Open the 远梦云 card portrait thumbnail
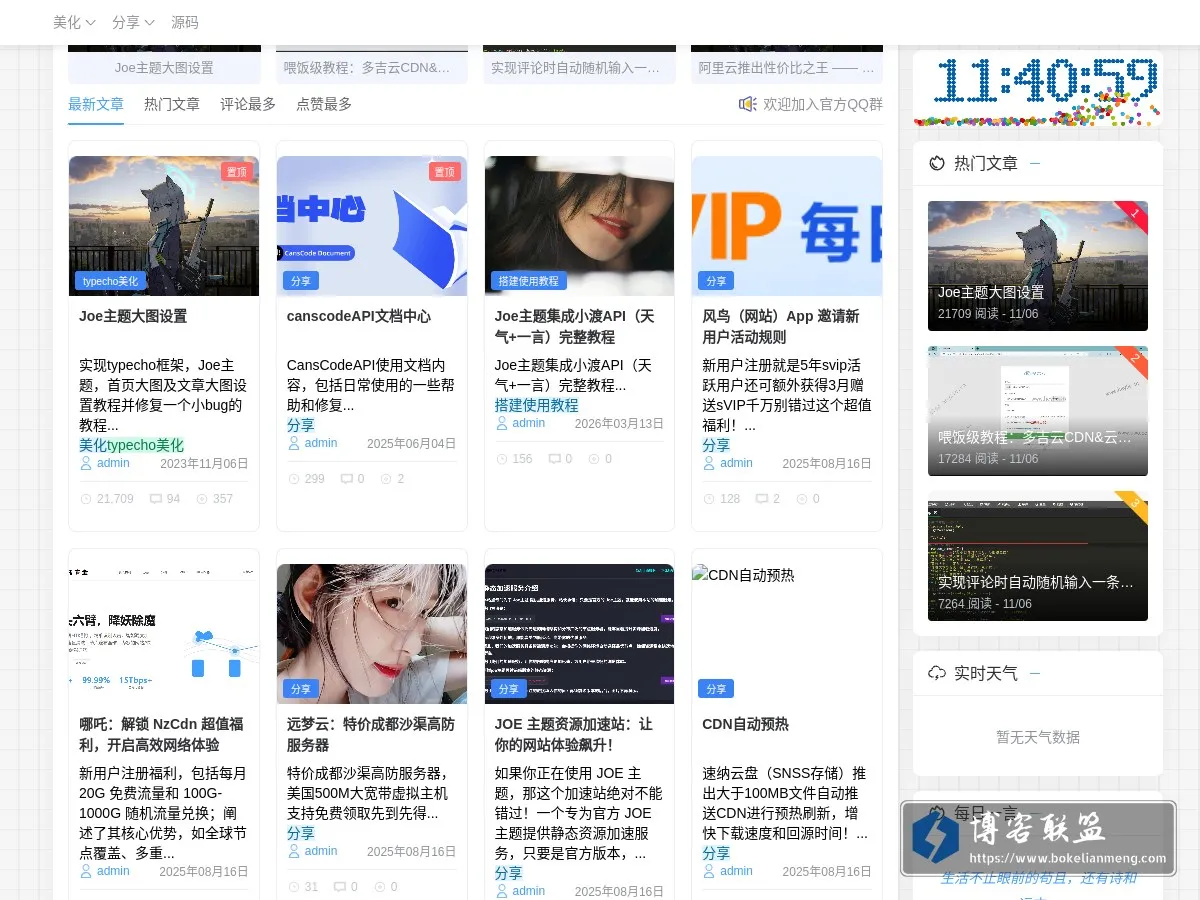 coord(372,634)
